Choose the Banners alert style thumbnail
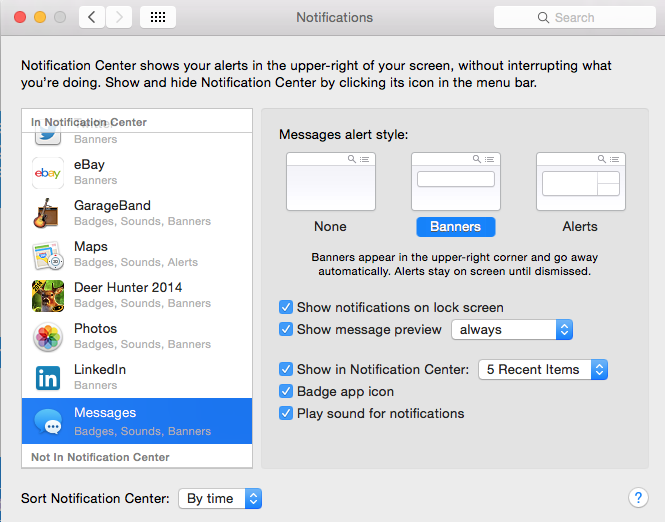Viewport: 665px width, 522px height. point(456,181)
